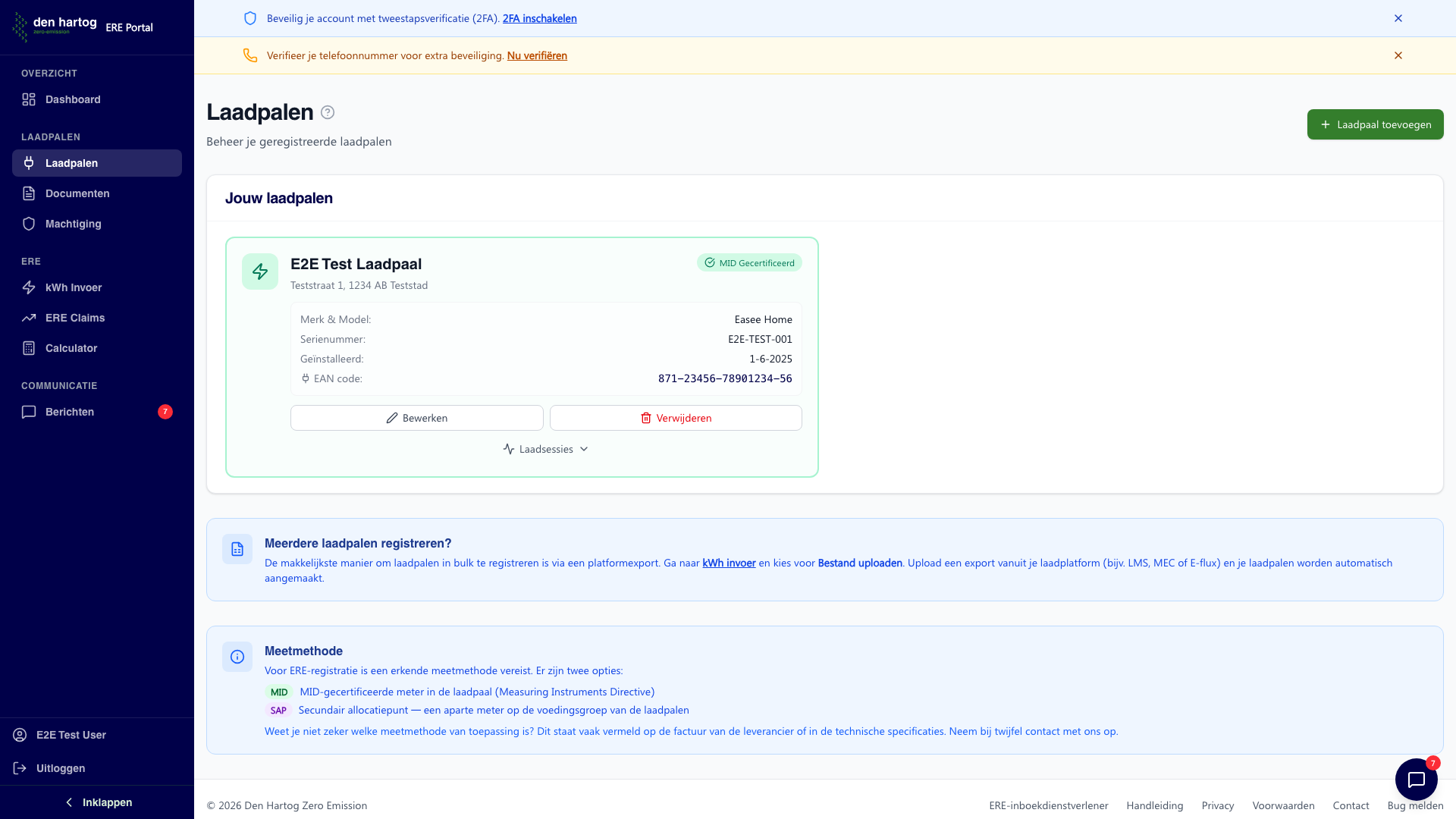
Task: Open the chat bubble widget
Action: click(x=1416, y=779)
